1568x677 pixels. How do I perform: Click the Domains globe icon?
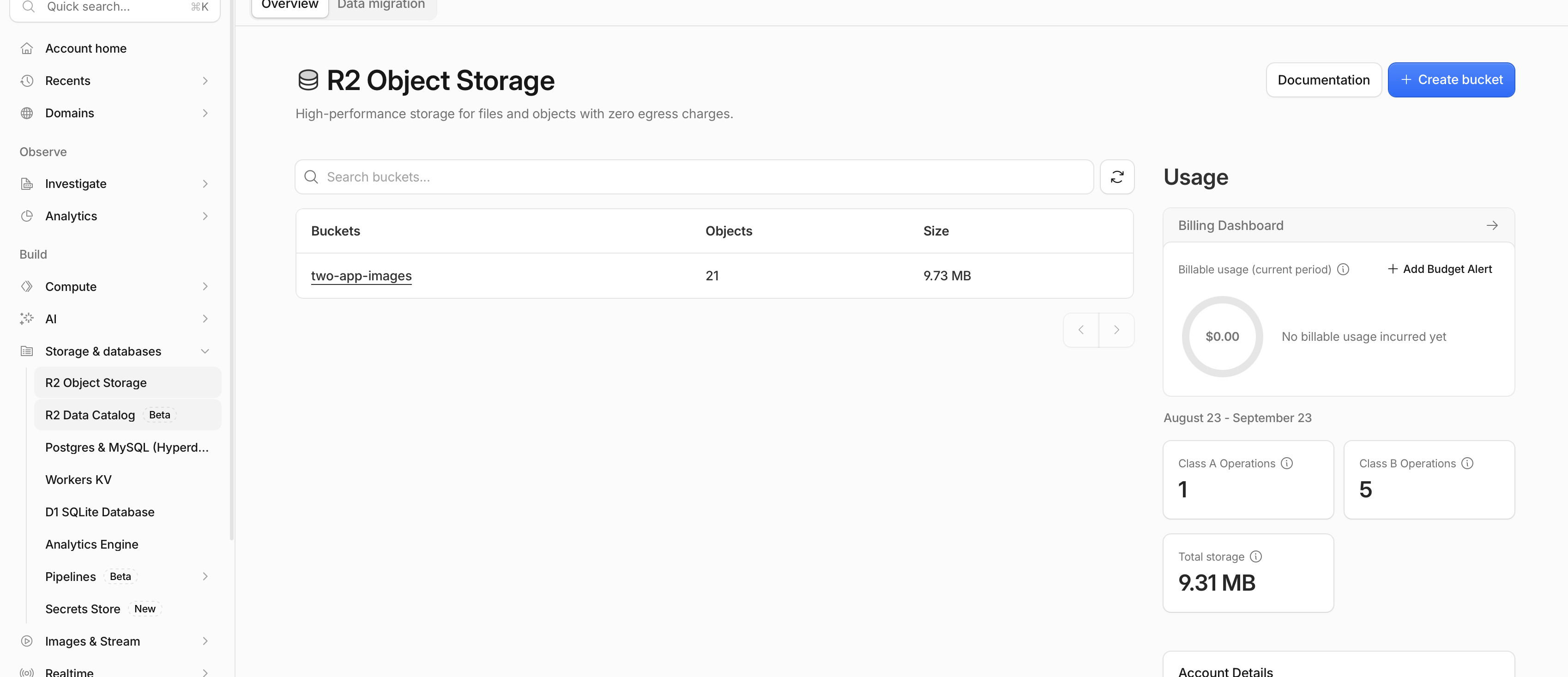(27, 113)
